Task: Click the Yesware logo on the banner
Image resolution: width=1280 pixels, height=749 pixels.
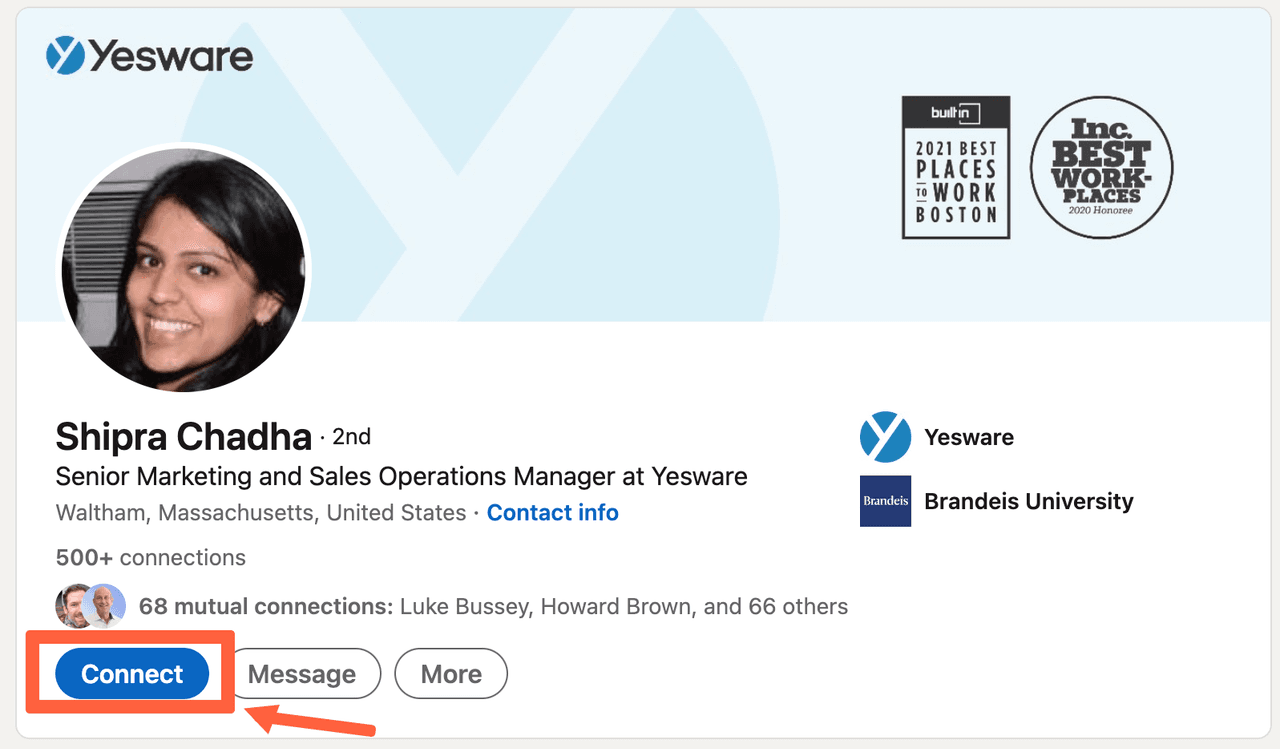Action: coord(148,56)
